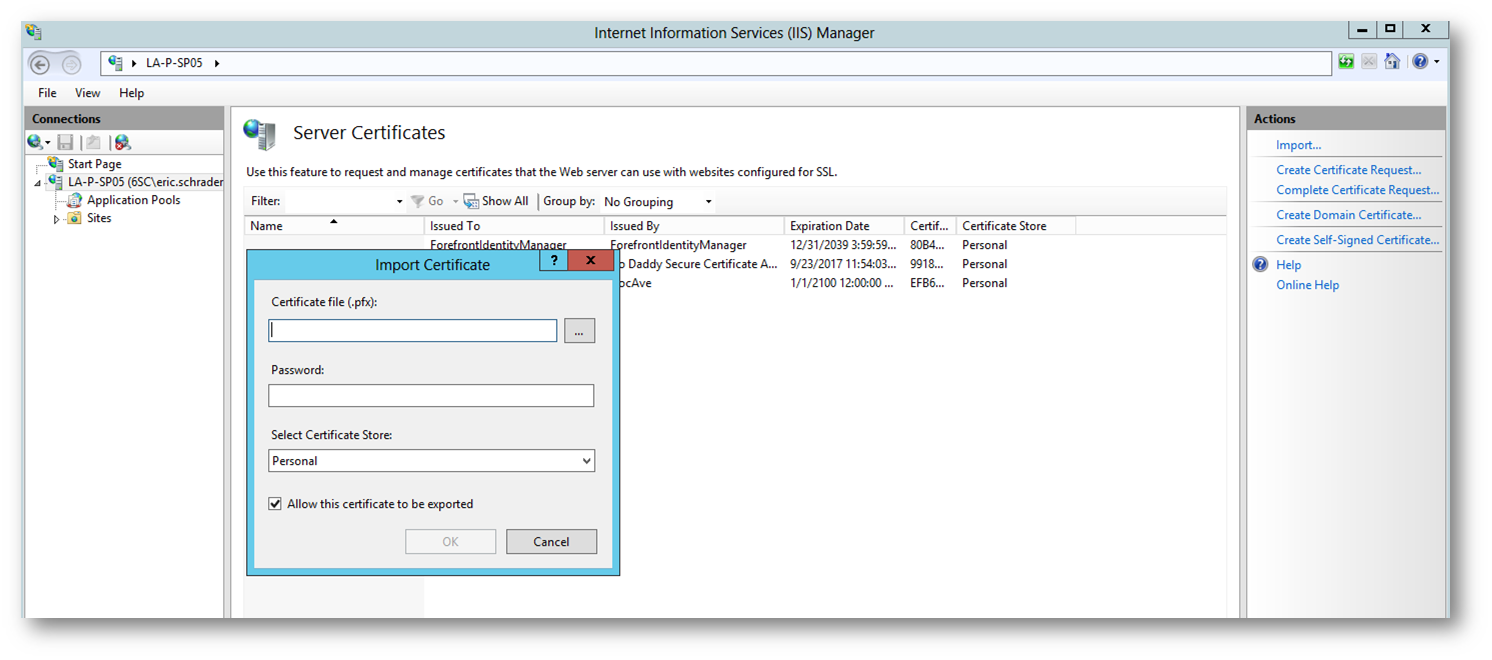
Task: Select the Sites node
Action: point(98,218)
